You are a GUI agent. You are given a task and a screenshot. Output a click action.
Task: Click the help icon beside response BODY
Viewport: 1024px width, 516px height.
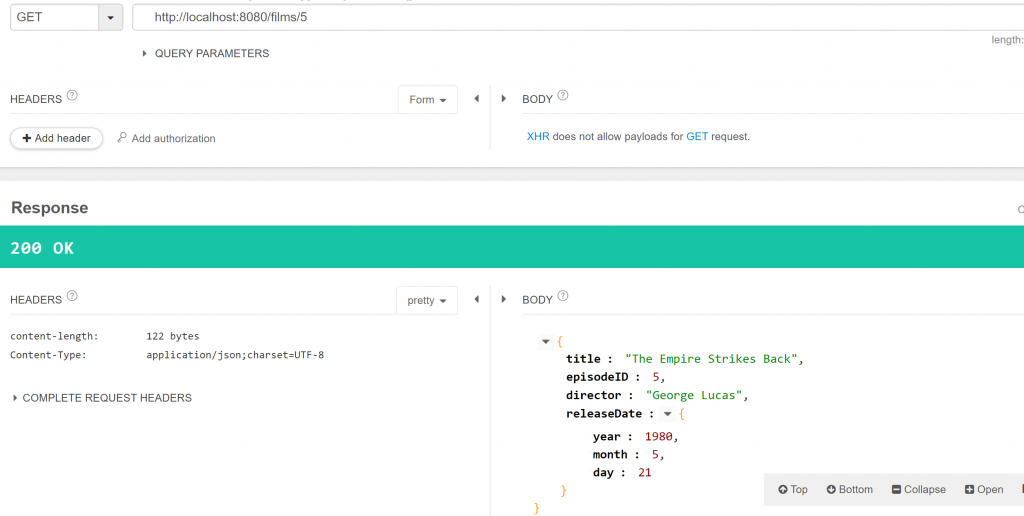coord(563,297)
